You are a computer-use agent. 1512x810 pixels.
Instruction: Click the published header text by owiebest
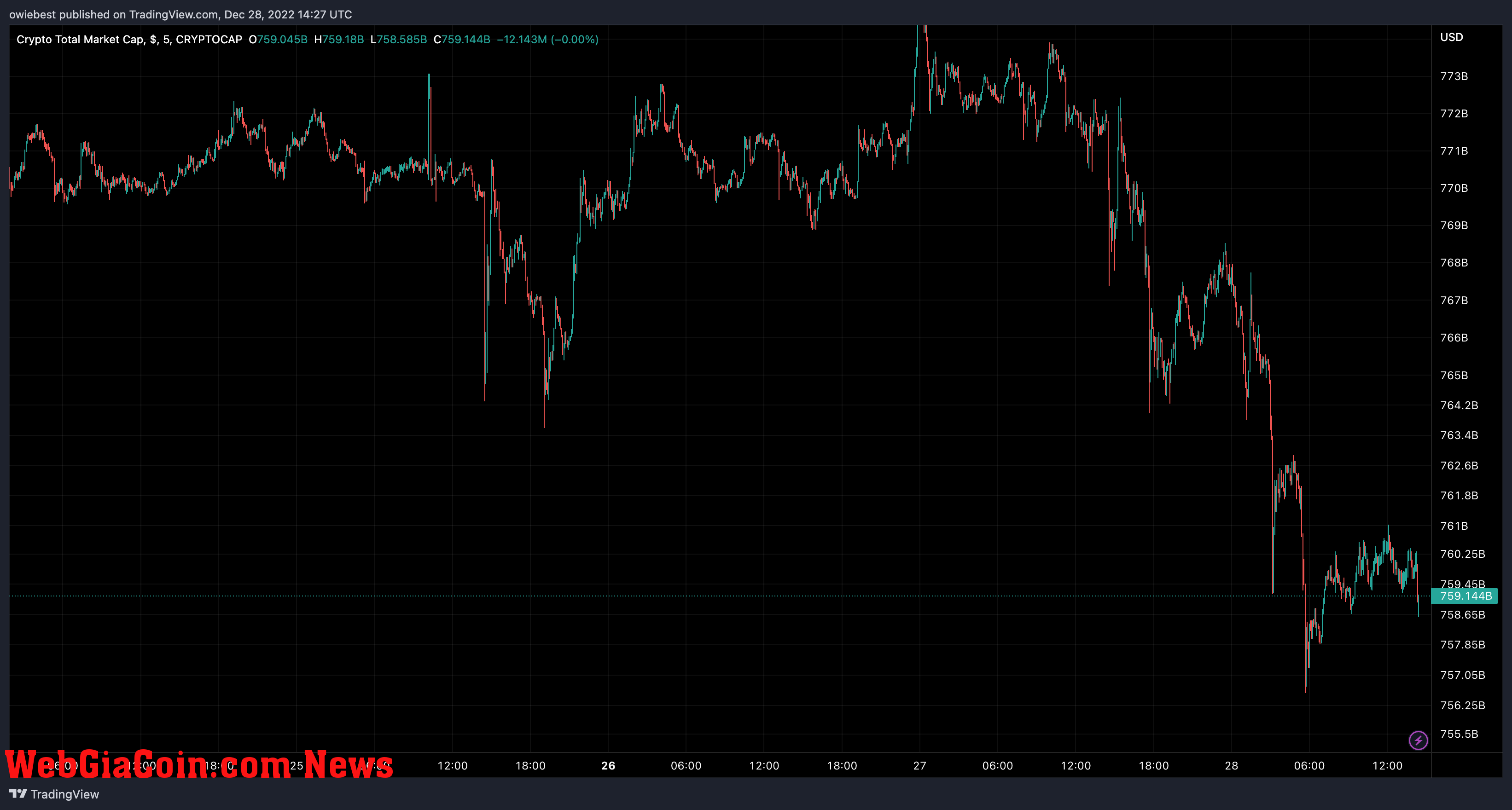click(x=181, y=15)
